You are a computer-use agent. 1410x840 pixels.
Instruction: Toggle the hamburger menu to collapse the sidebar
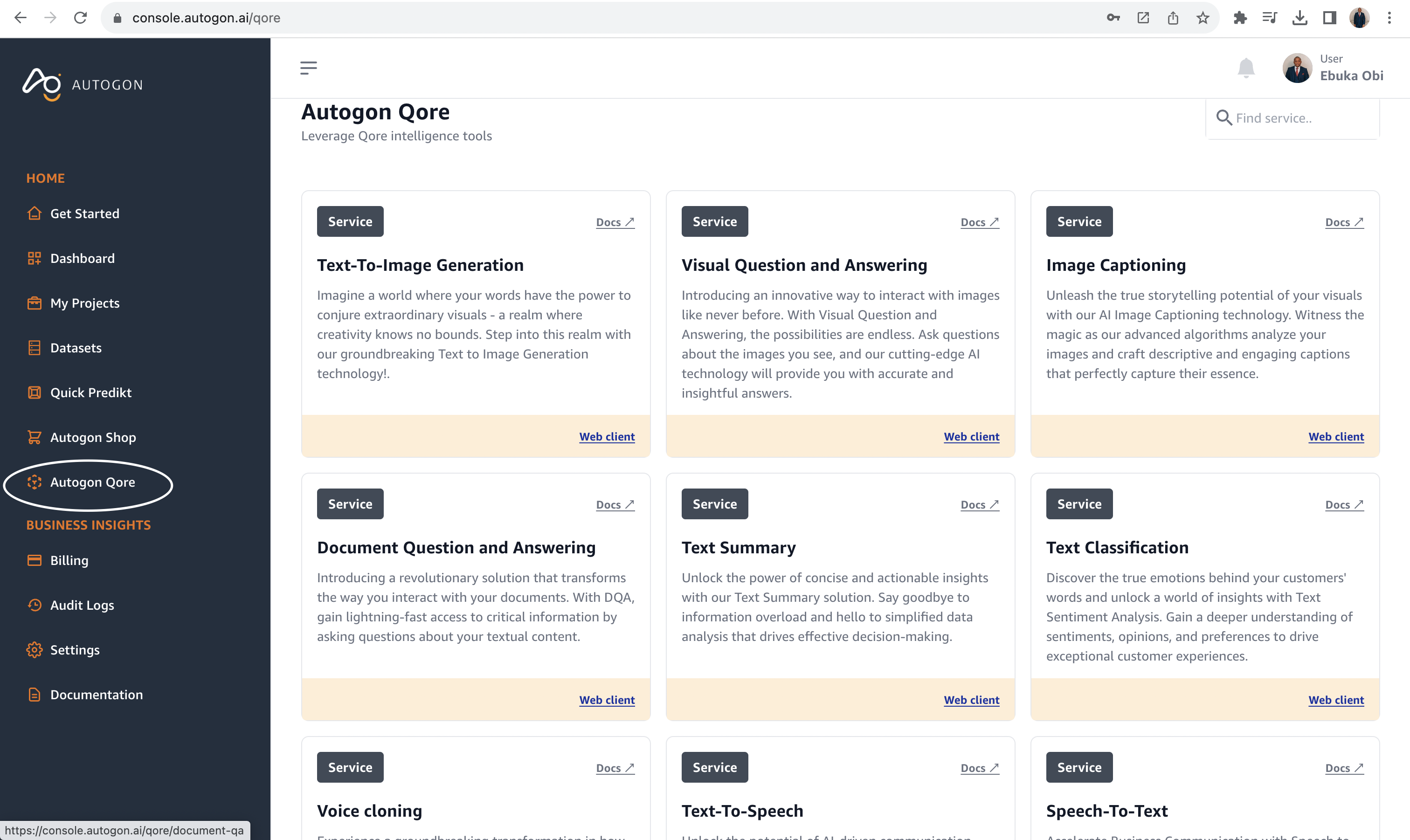[309, 68]
